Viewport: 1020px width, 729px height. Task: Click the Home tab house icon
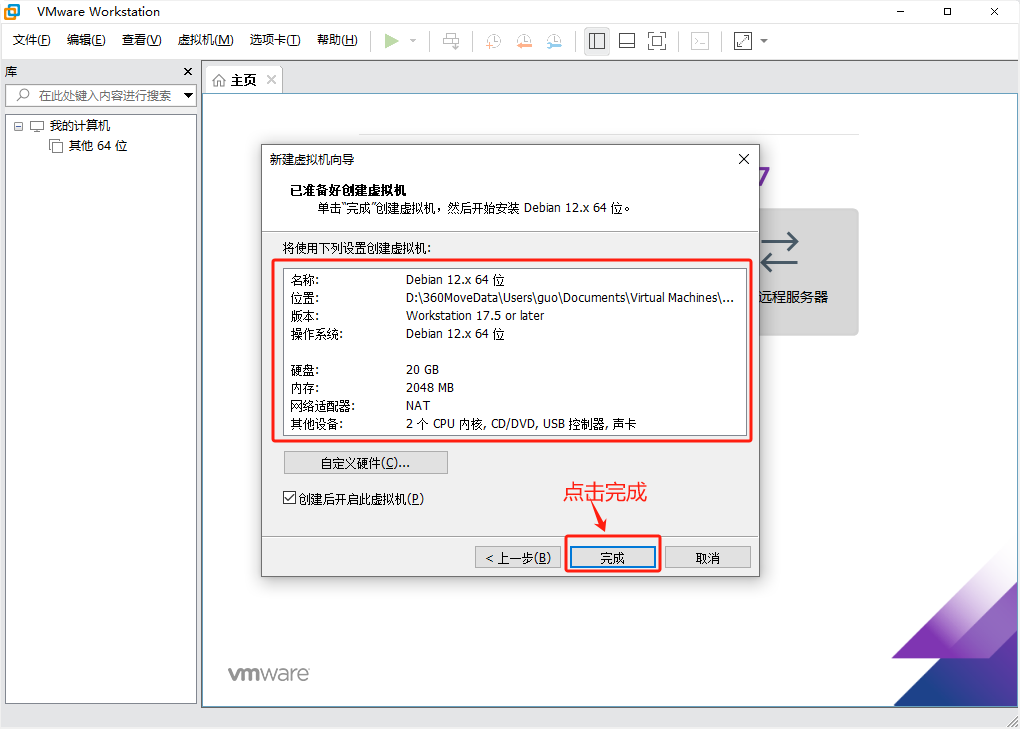[x=219, y=80]
